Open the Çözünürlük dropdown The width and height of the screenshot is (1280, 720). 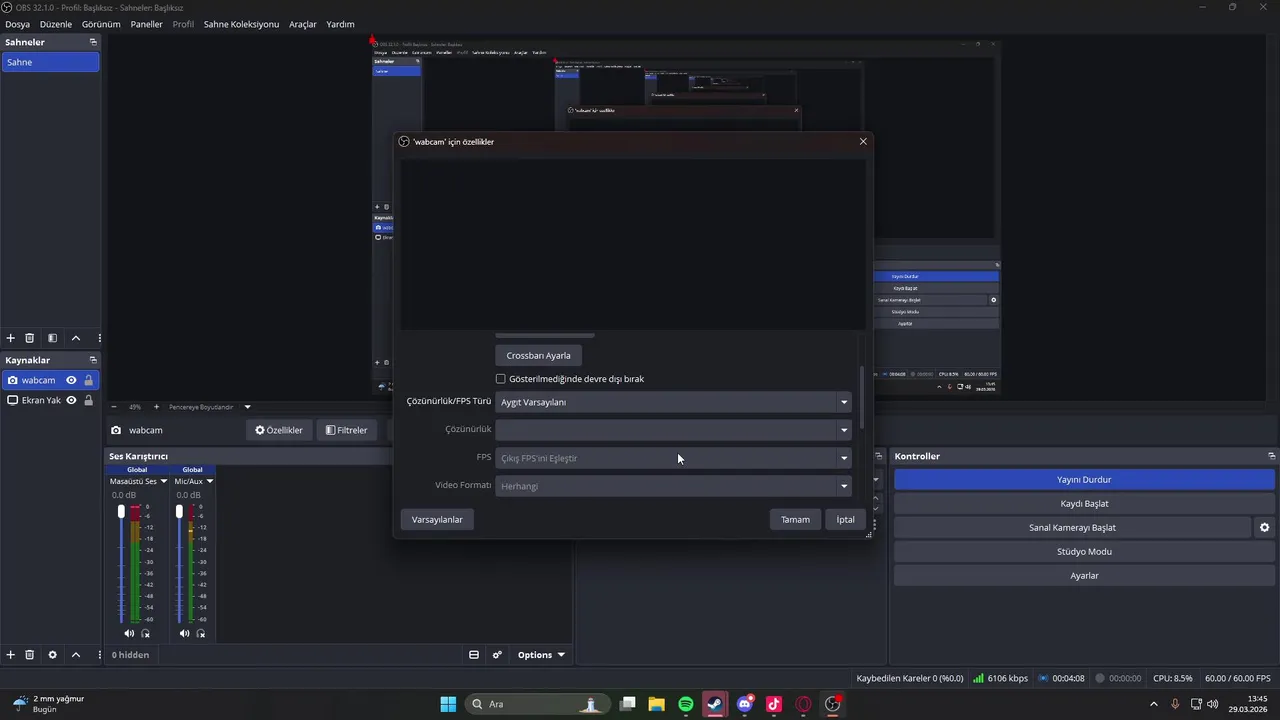(674, 430)
